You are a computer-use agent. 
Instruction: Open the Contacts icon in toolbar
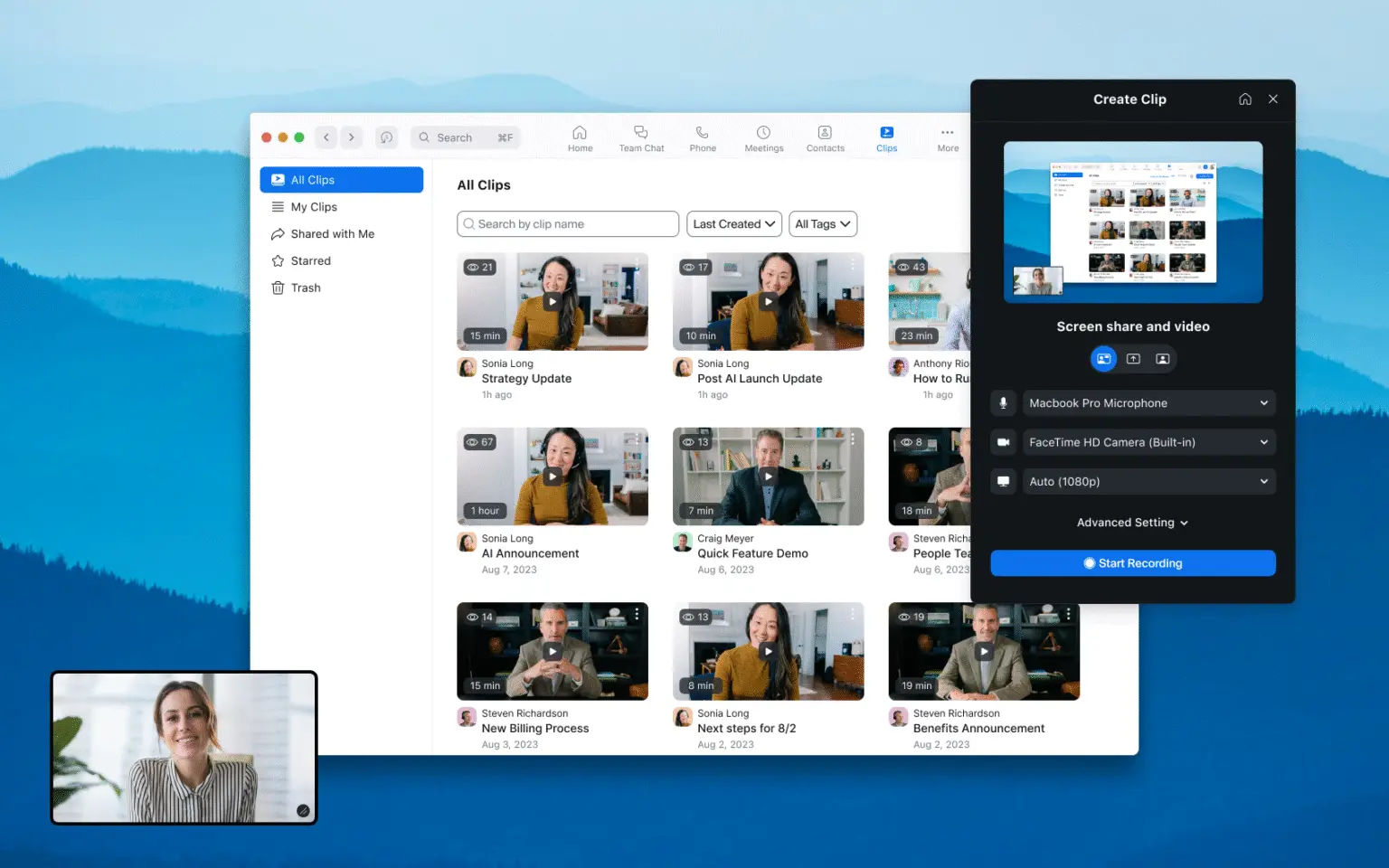click(x=825, y=137)
